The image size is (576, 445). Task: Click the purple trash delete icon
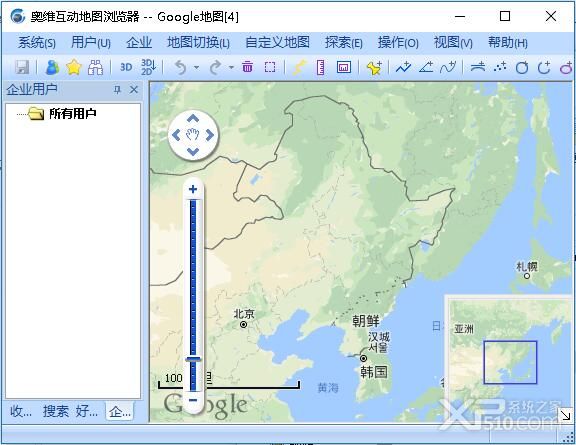pyautogui.click(x=248, y=67)
